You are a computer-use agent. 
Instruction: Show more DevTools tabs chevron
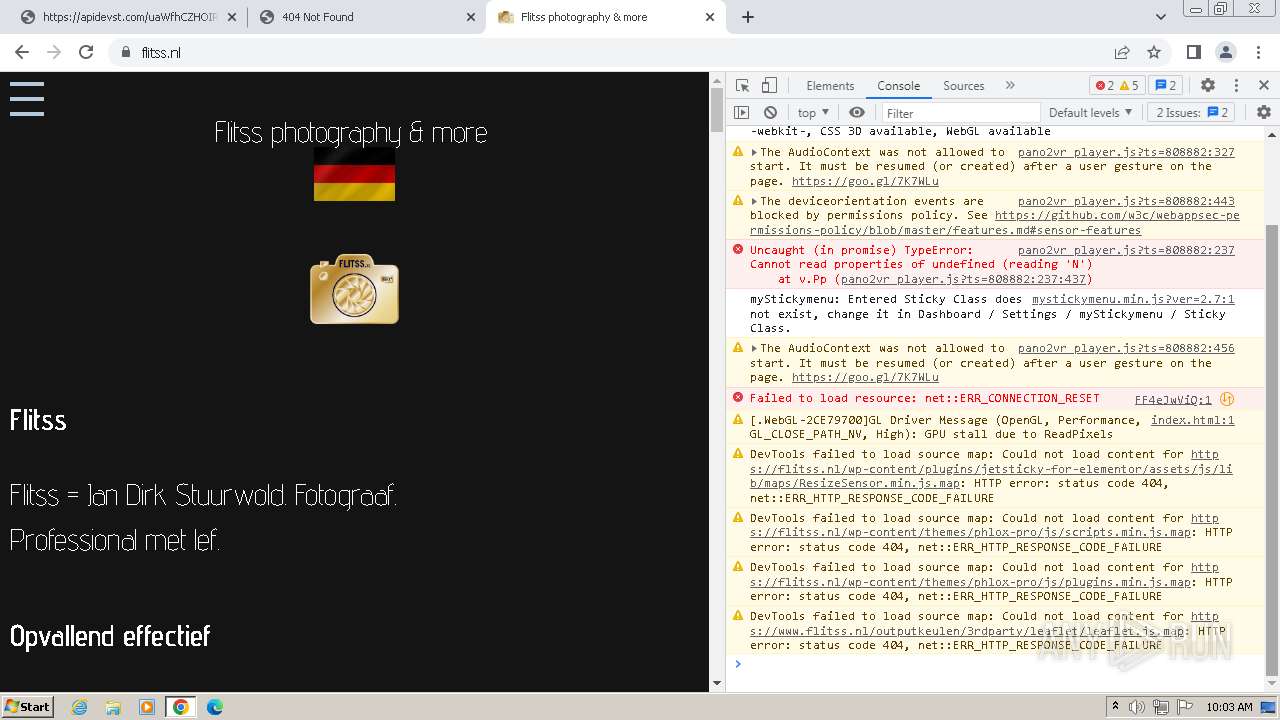pyautogui.click(x=1010, y=86)
